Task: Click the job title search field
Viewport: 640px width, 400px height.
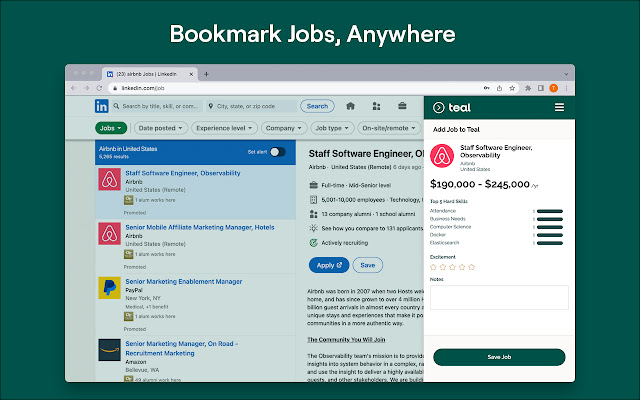Action: pyautogui.click(x=157, y=106)
